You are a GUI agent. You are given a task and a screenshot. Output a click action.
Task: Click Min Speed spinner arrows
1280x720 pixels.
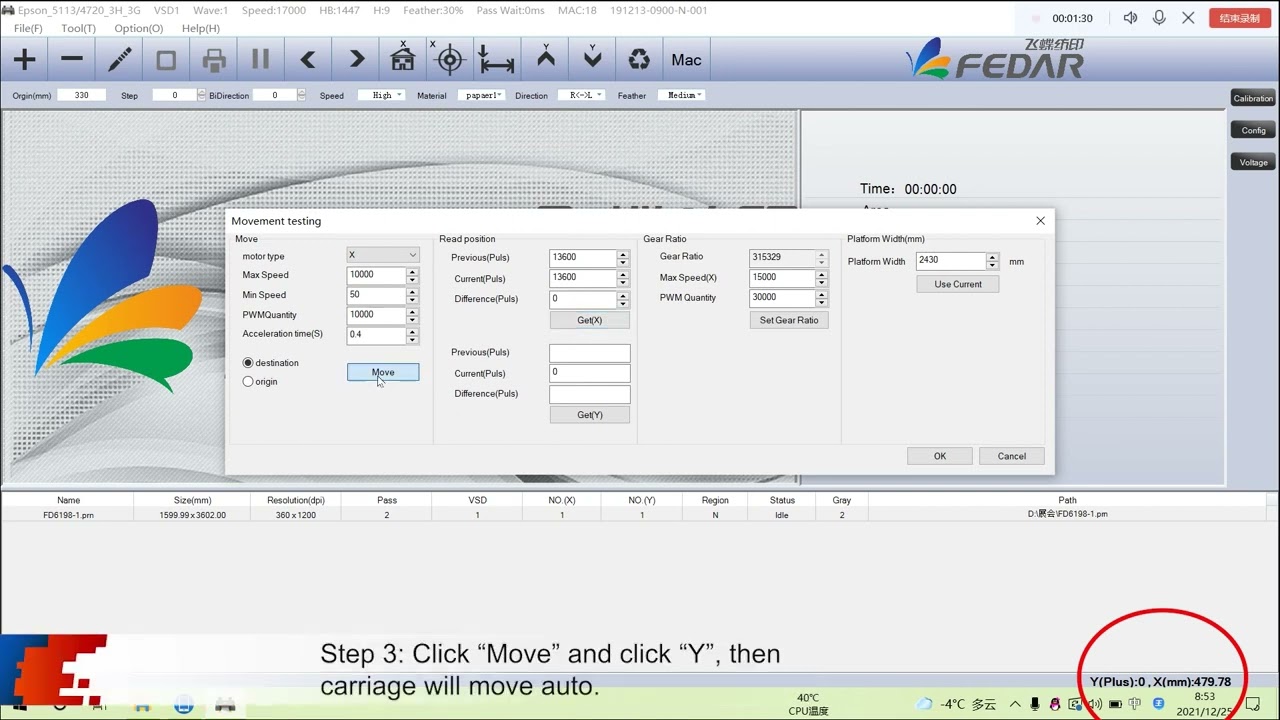click(412, 295)
